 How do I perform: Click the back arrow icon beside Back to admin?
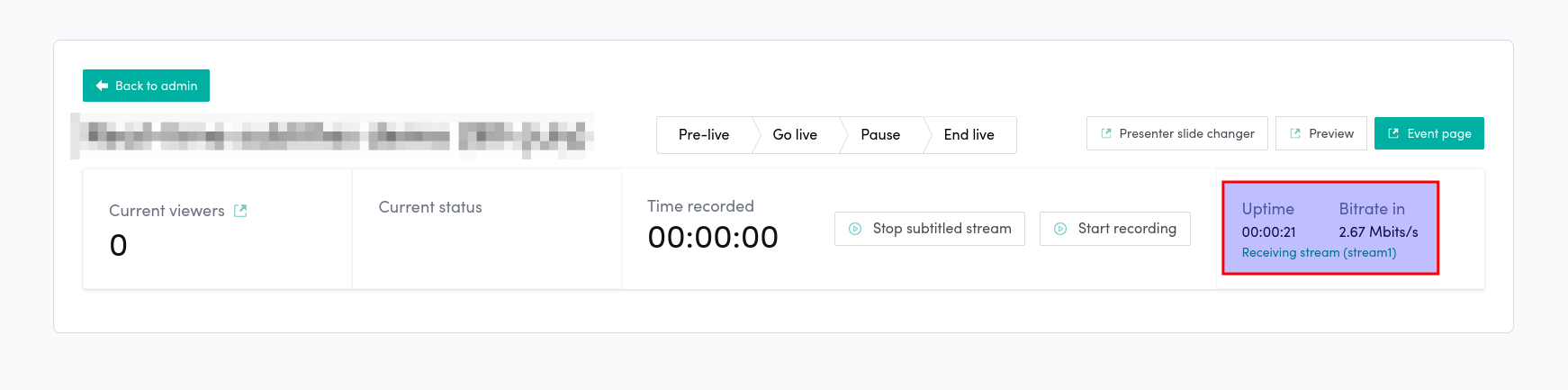coord(102,86)
